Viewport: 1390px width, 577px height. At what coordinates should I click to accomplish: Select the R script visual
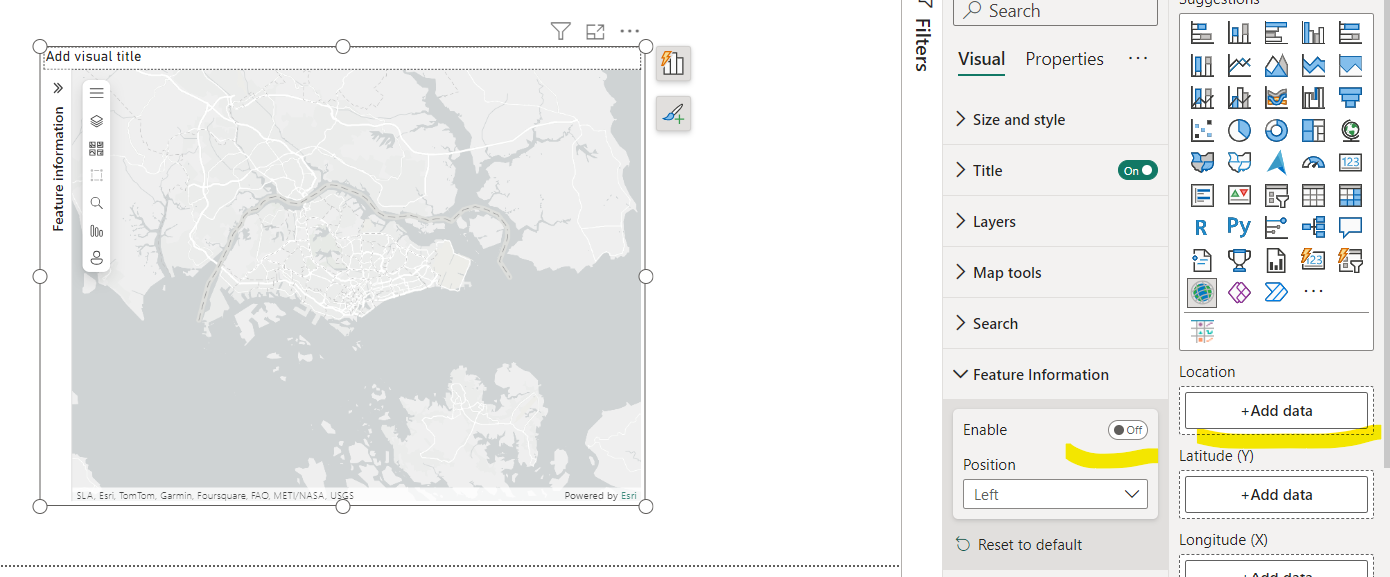tap(1202, 228)
